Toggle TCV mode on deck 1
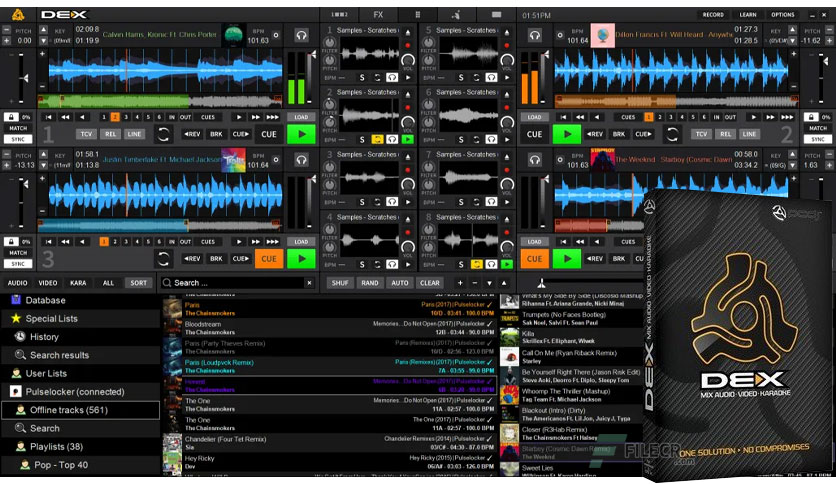The width and height of the screenshot is (836, 484). (86, 134)
